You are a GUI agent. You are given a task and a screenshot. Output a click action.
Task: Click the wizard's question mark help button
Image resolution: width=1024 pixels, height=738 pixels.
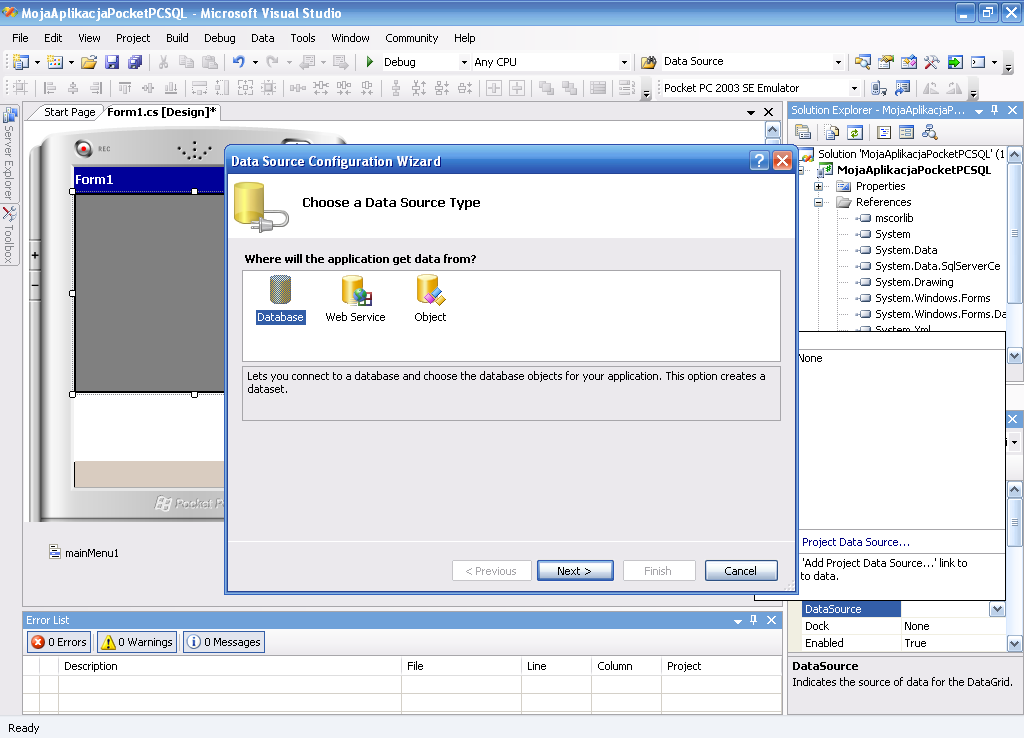pyautogui.click(x=759, y=161)
